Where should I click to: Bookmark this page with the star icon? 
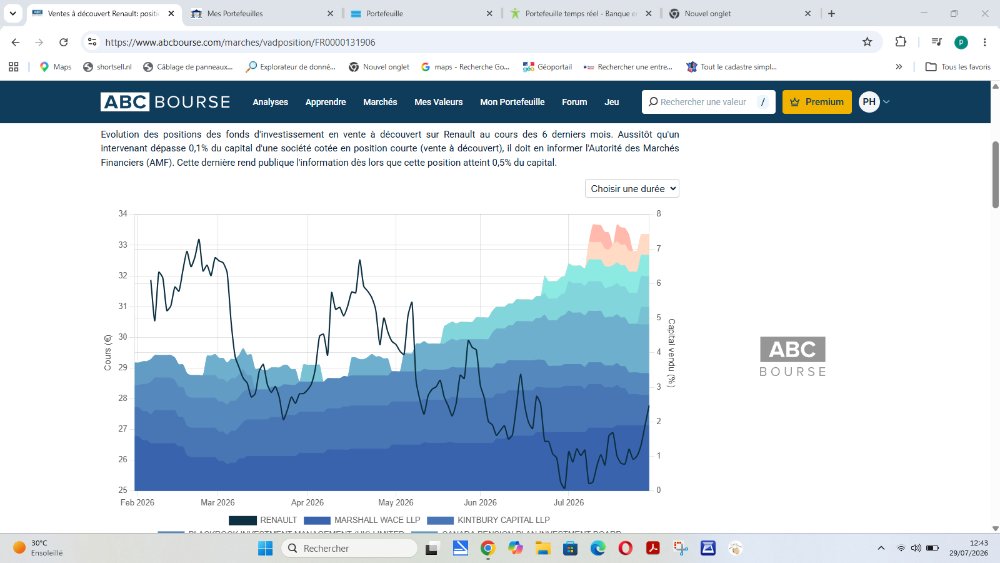[867, 42]
